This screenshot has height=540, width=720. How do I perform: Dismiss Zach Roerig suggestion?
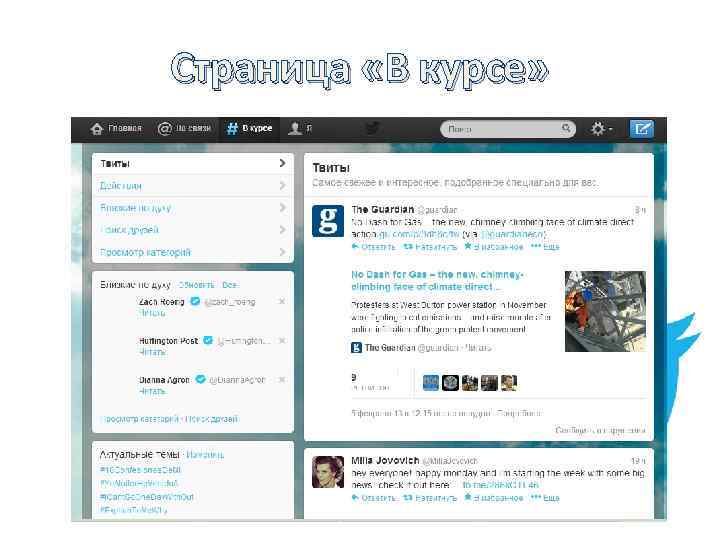(x=282, y=301)
